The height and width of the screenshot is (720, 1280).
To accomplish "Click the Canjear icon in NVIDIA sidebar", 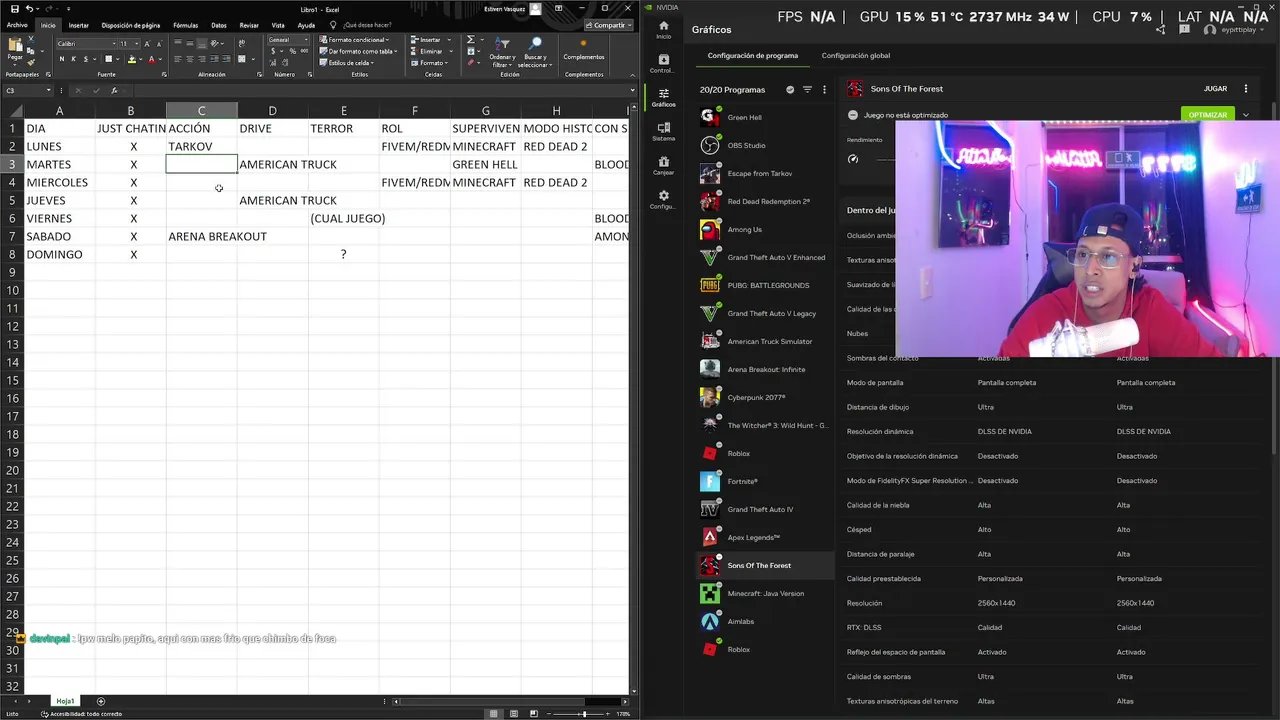I will [x=663, y=165].
